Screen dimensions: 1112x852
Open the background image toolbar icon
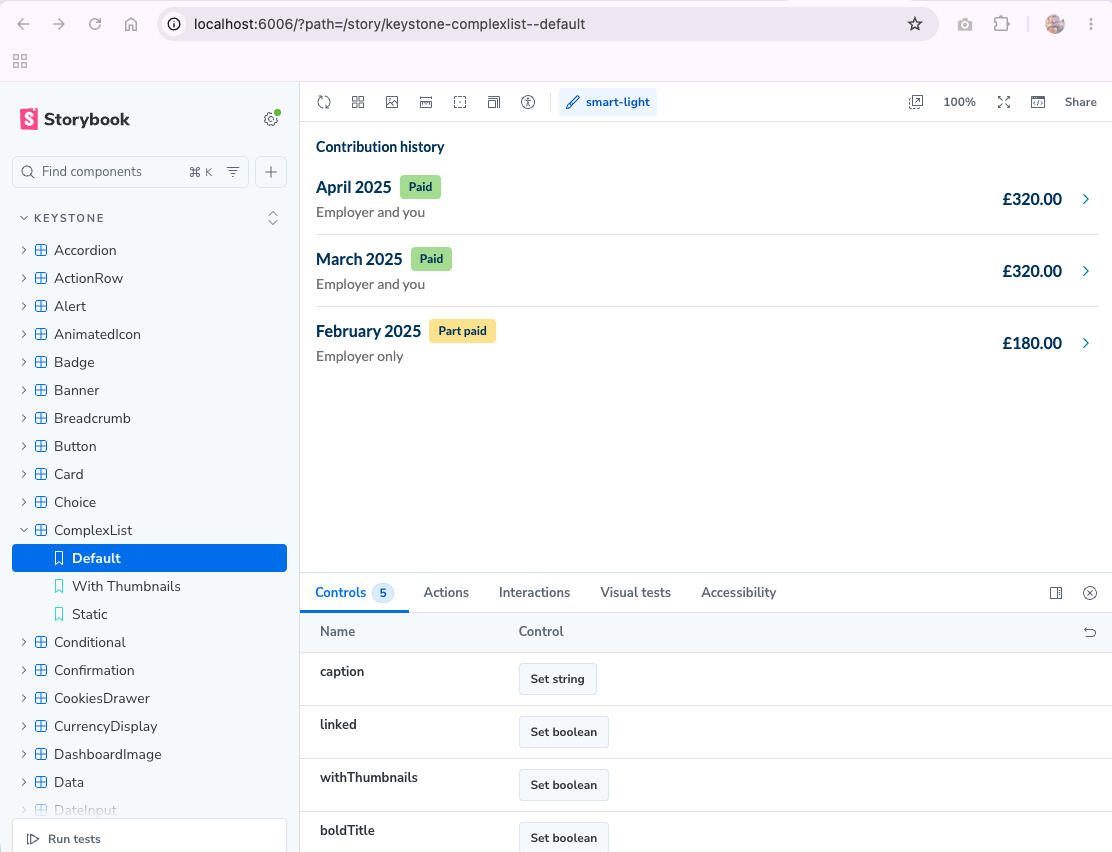click(392, 102)
